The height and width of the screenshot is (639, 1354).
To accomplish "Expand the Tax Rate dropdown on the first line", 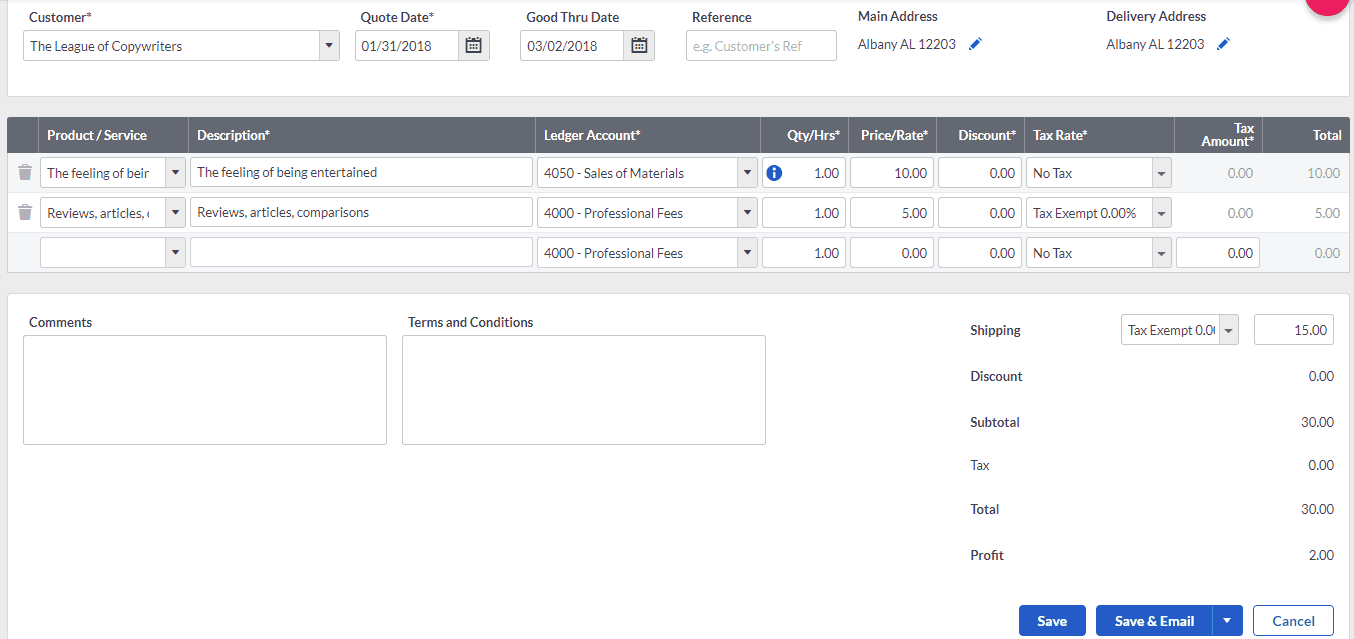I will tap(1161, 172).
